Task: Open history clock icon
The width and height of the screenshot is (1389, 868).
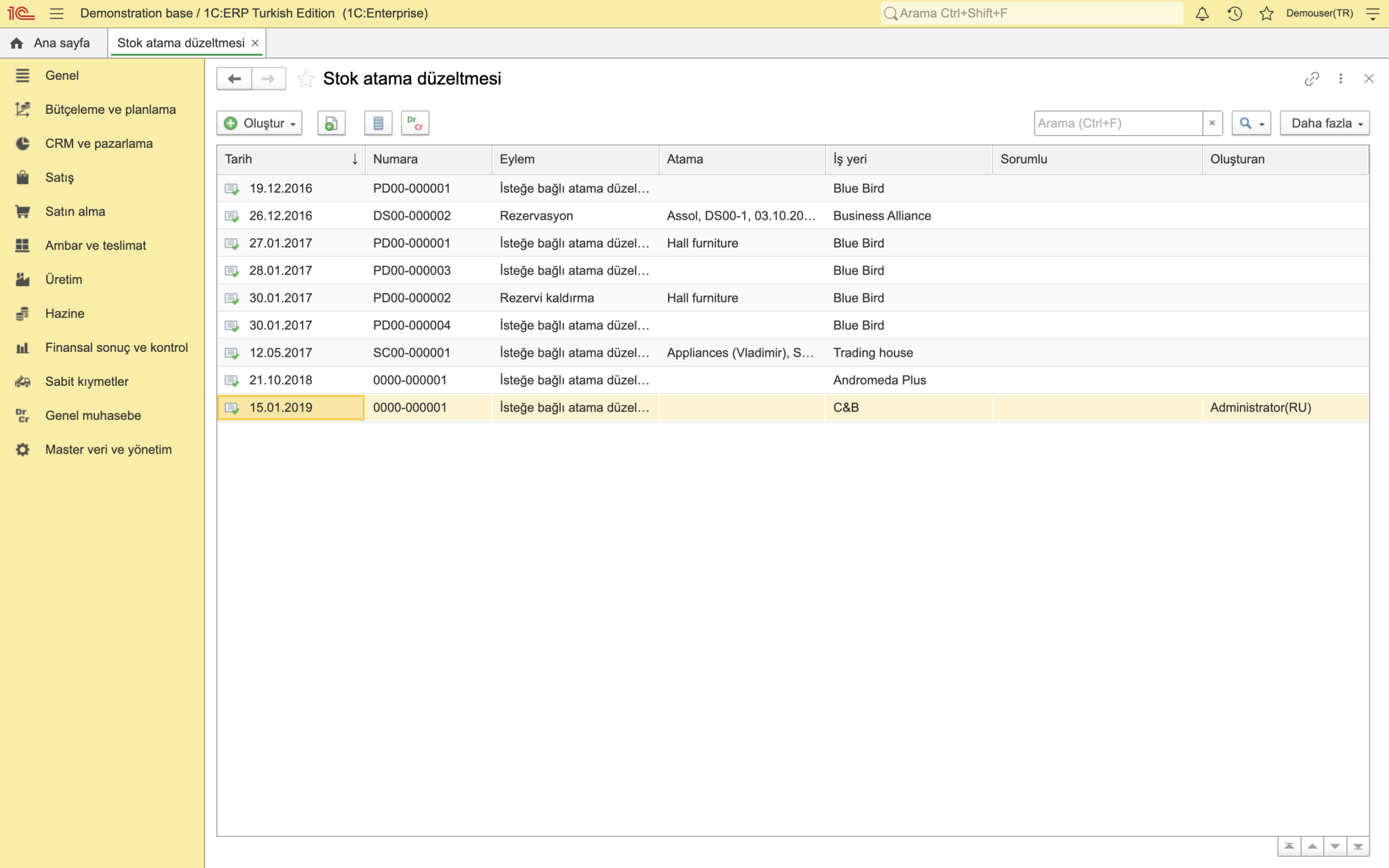Action: [x=1234, y=14]
